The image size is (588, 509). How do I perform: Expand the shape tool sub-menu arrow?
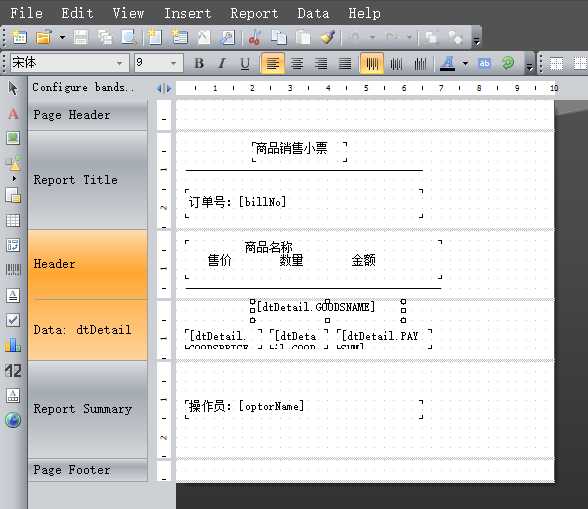pyautogui.click(x=14, y=178)
